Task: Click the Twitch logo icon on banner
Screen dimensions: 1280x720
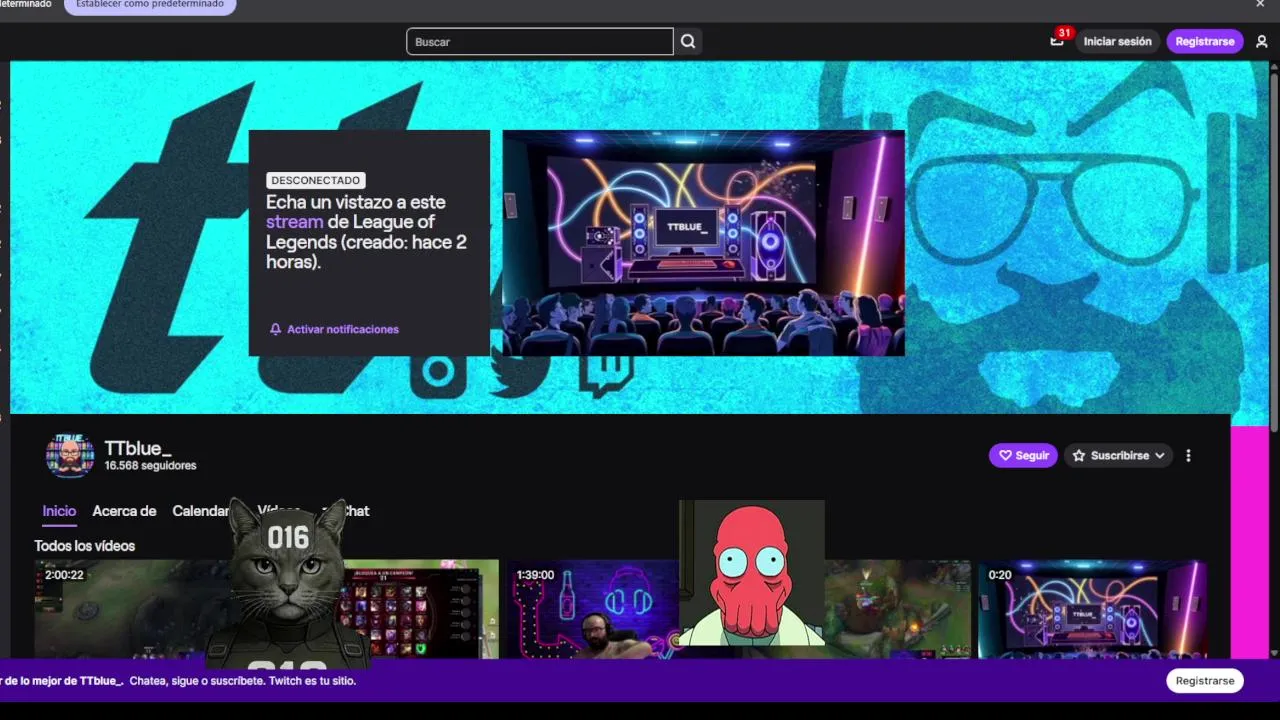Action: click(x=606, y=373)
